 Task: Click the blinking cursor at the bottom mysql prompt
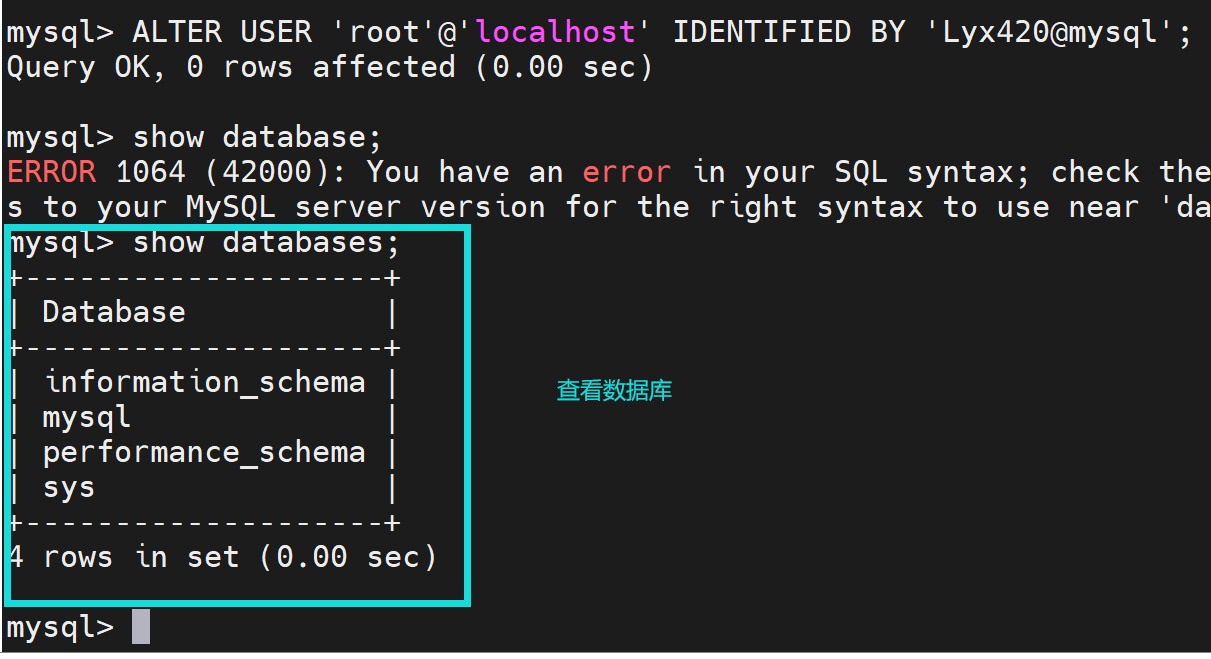click(x=141, y=627)
